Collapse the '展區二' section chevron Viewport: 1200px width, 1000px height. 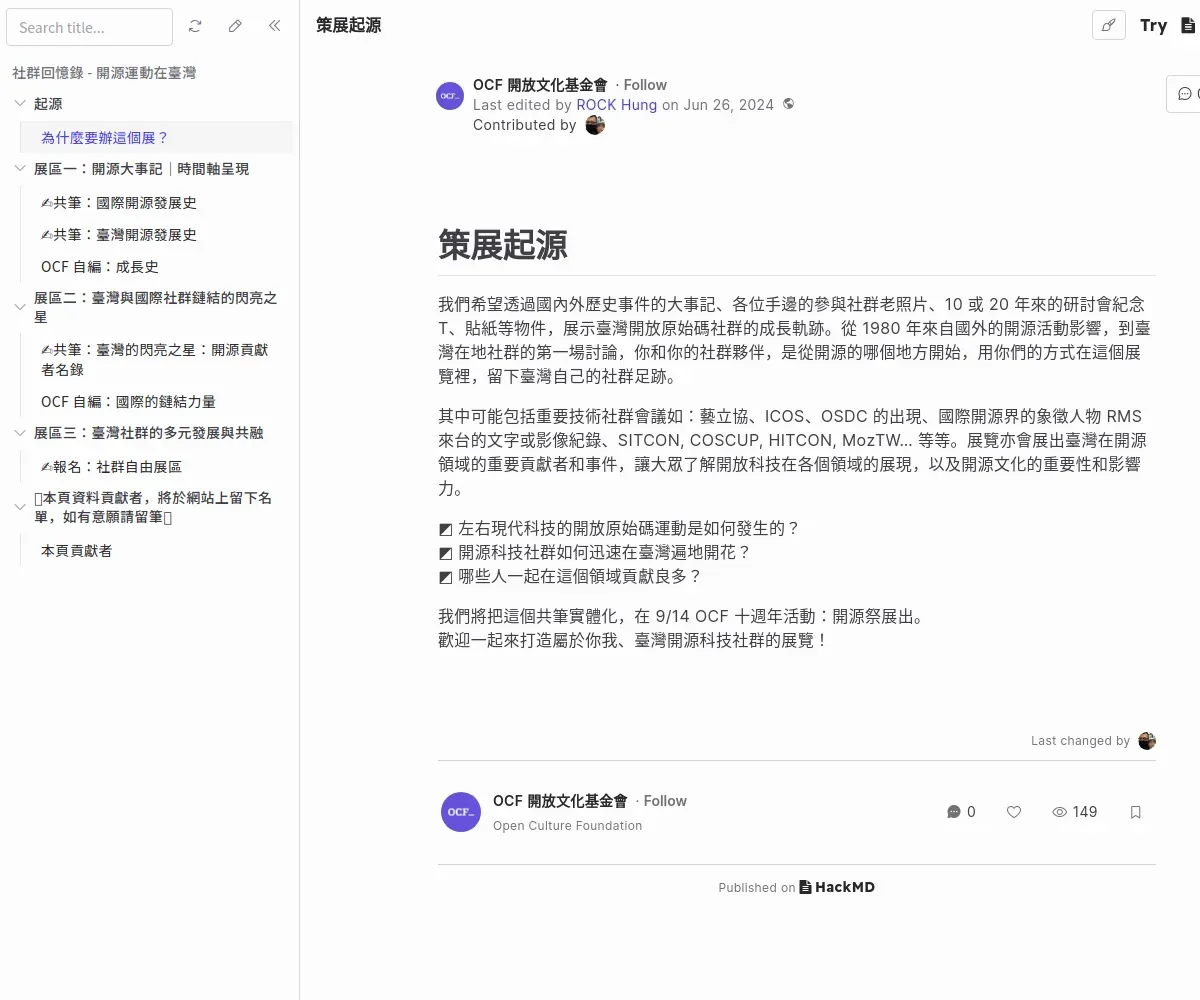click(20, 307)
